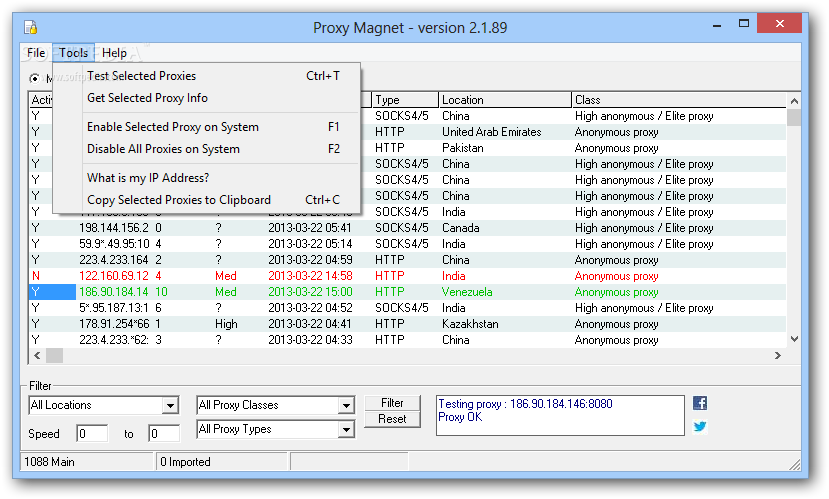The image size is (829, 499).
Task: Select the red proxy 122.160.69.12
Action: tap(407, 276)
